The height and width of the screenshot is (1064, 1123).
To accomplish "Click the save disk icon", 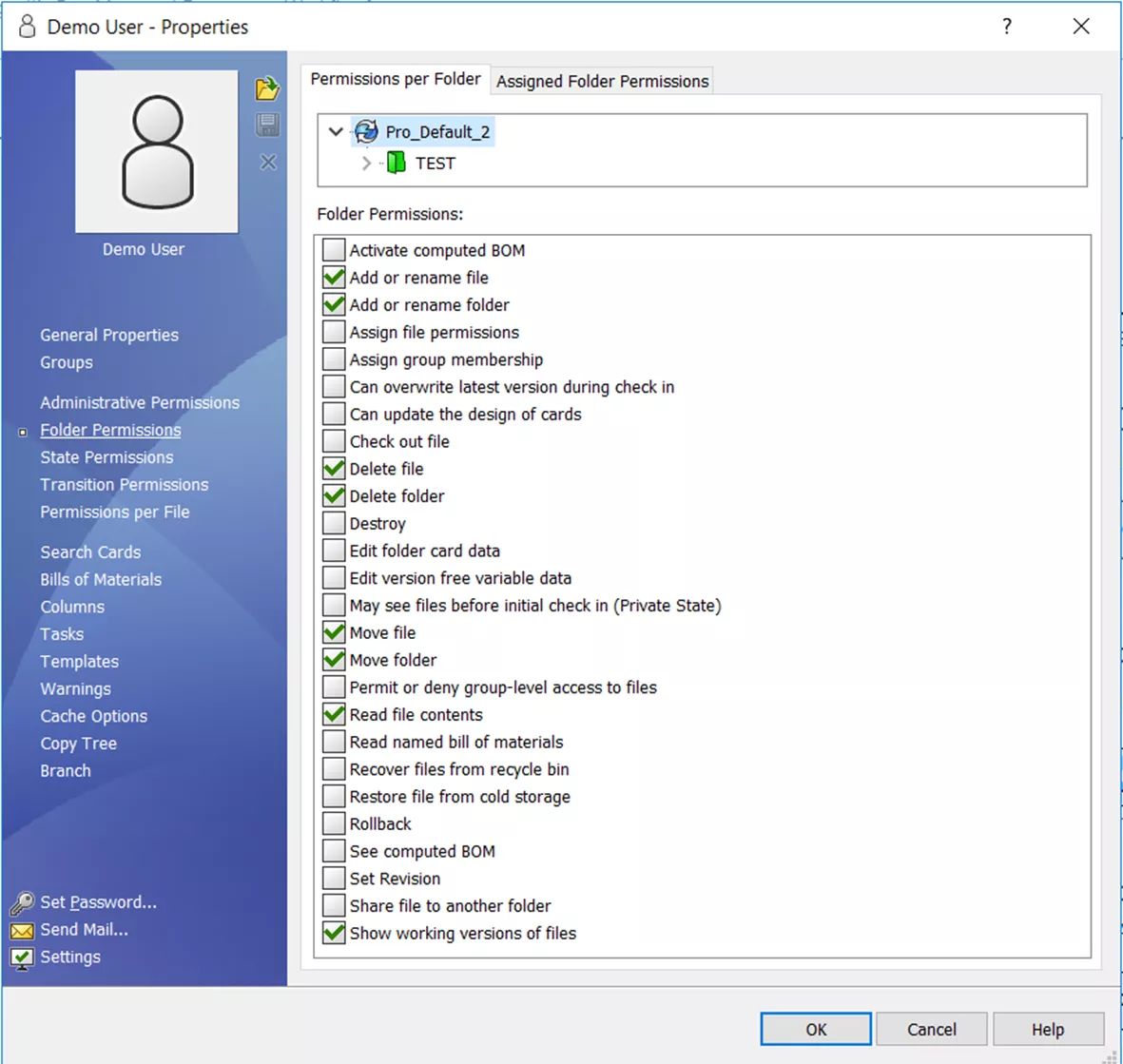I will pyautogui.click(x=267, y=125).
